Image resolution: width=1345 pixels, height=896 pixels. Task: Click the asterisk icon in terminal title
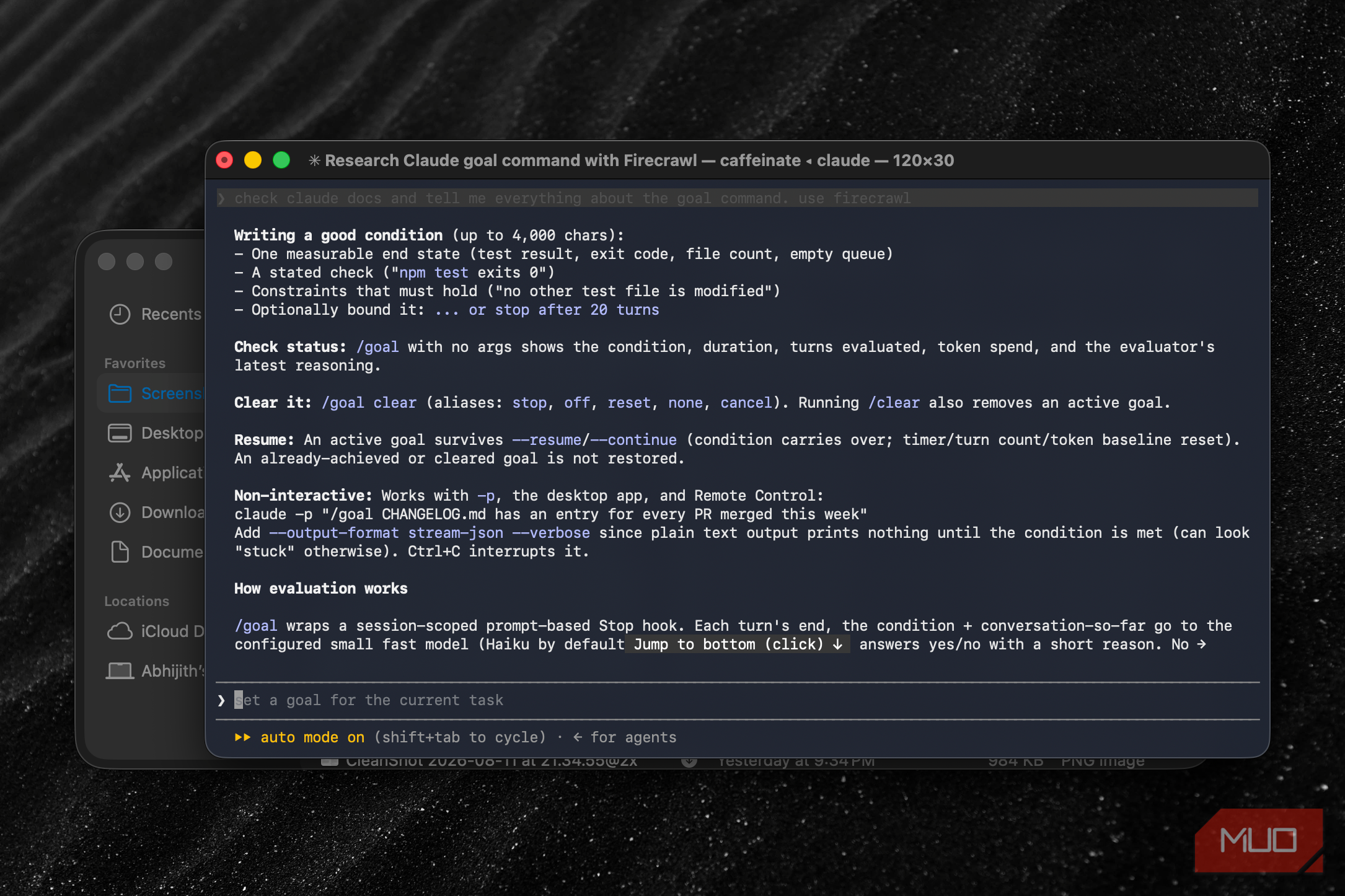click(x=314, y=160)
